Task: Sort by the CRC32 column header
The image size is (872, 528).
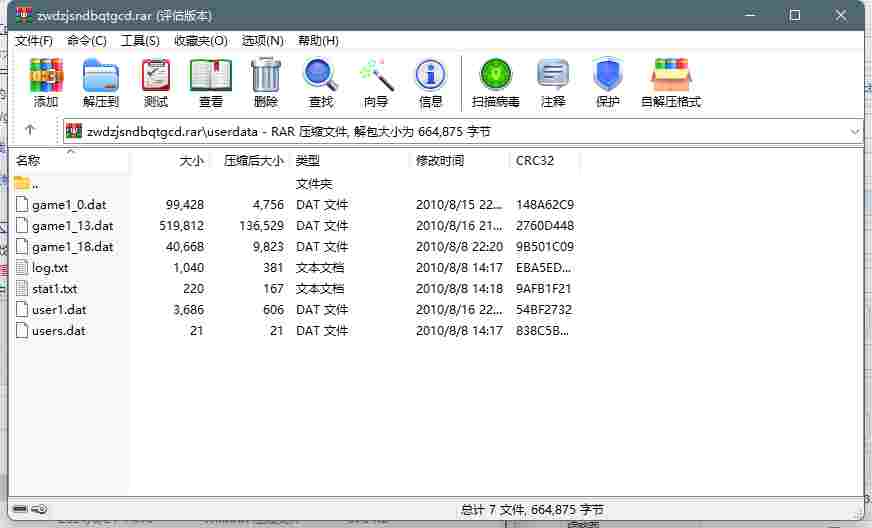Action: coord(544,161)
